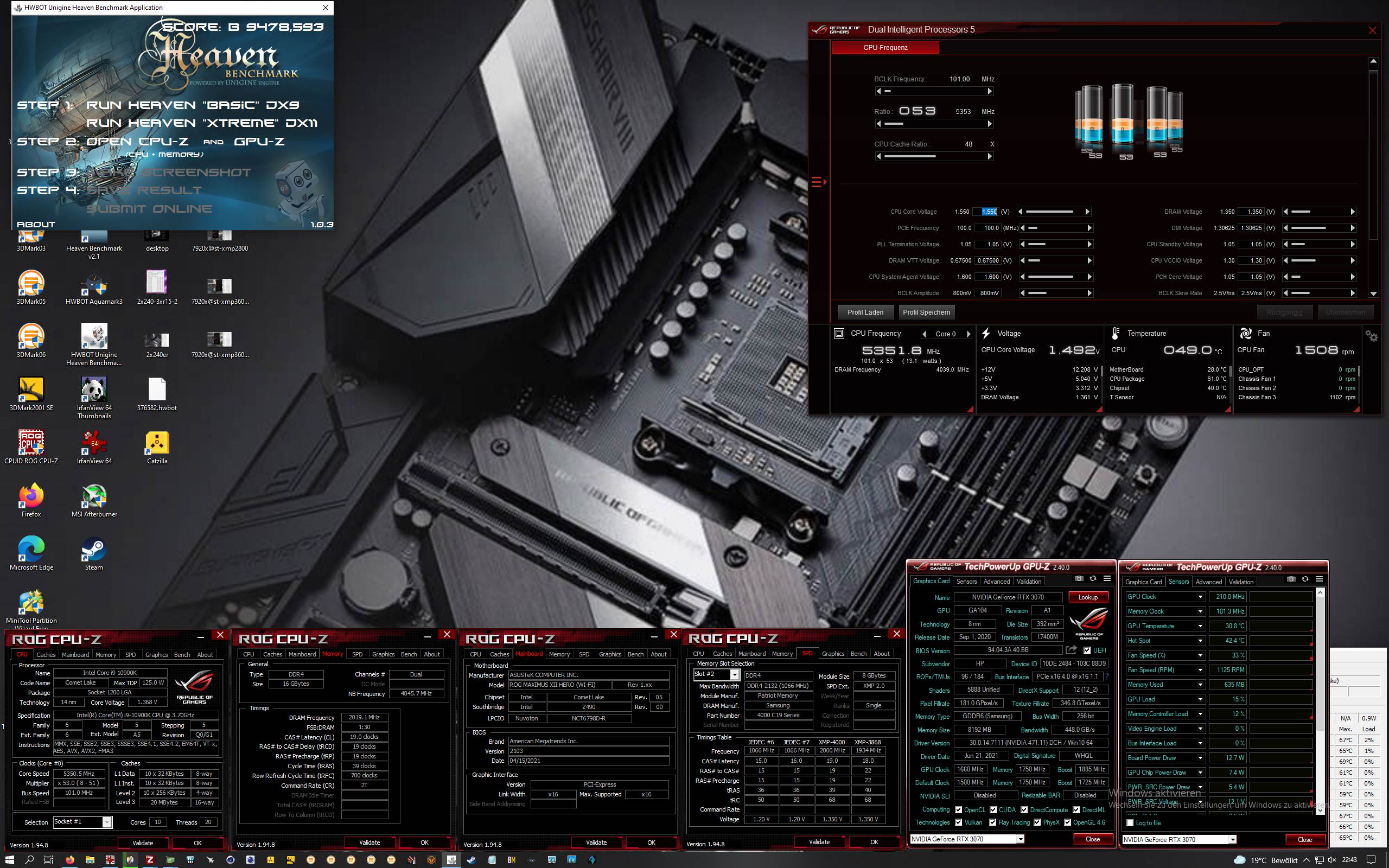Refresh the Graphics Card GPU-Z window
Viewport: 1389px width, 868px height.
tap(1093, 579)
